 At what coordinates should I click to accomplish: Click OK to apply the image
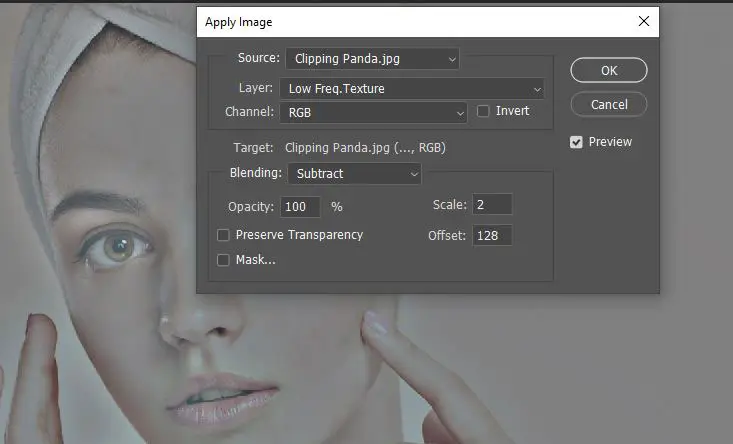[609, 70]
